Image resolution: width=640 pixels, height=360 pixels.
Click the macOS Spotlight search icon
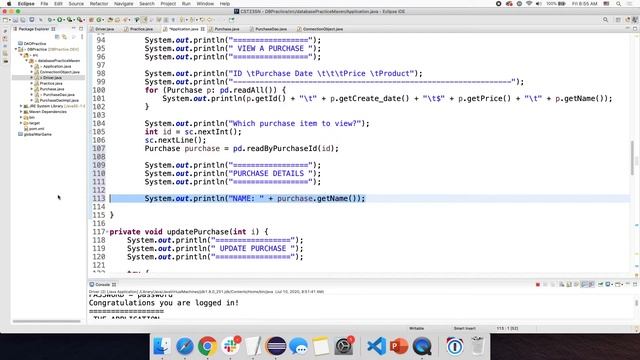pyautogui.click(x=618, y=4)
